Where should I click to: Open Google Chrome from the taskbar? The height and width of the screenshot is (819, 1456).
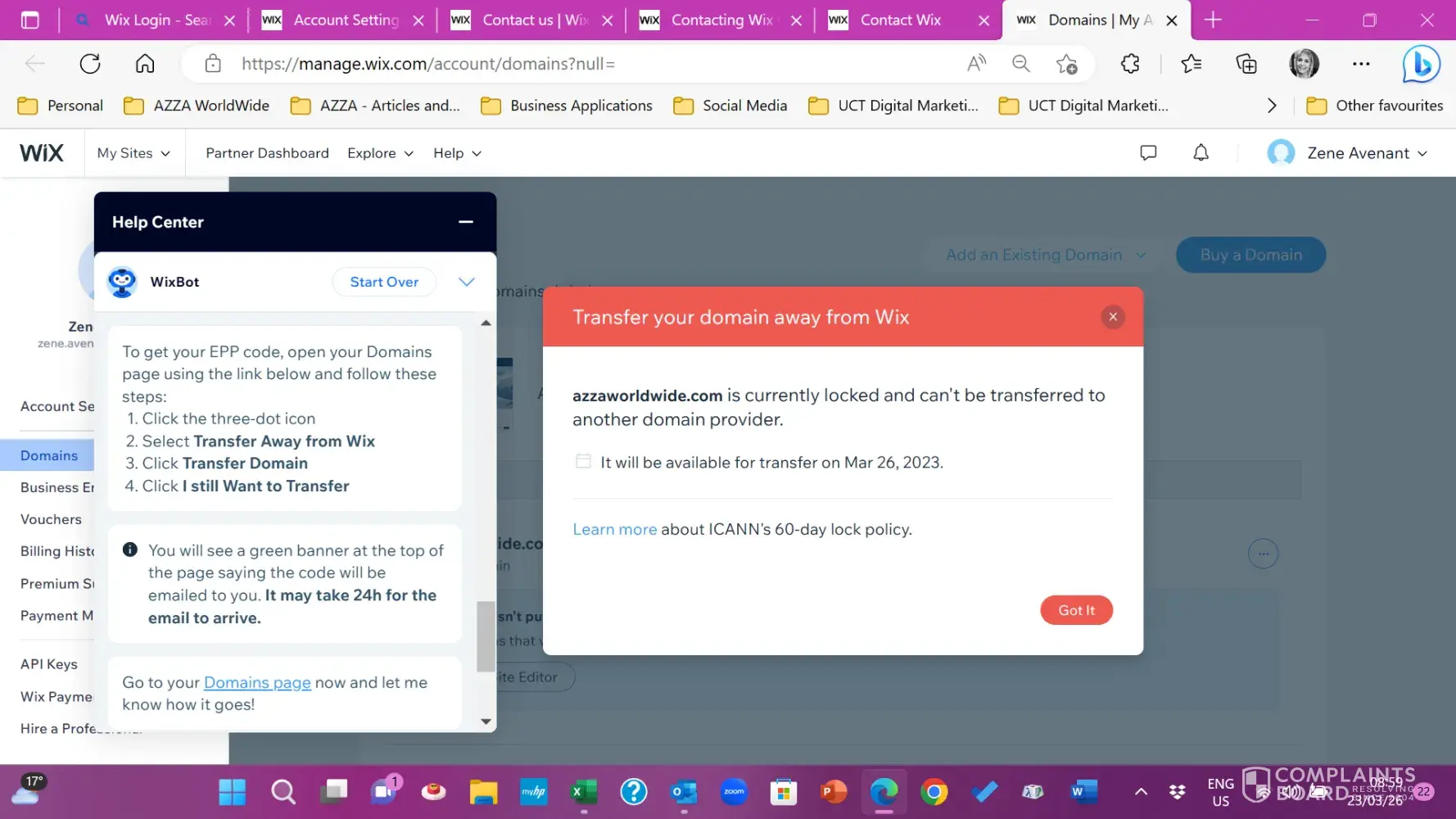pyautogui.click(x=934, y=792)
